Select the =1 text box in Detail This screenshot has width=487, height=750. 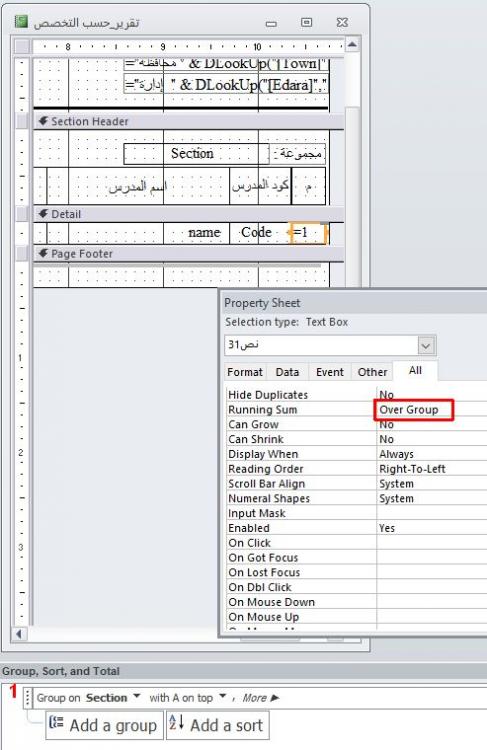(x=309, y=233)
